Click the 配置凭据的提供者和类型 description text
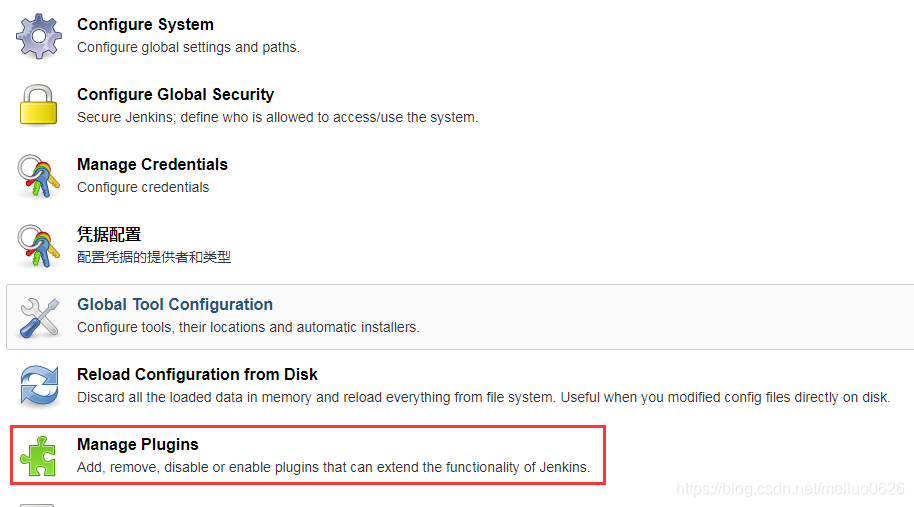Viewport: 914px width, 507px height. pos(154,257)
